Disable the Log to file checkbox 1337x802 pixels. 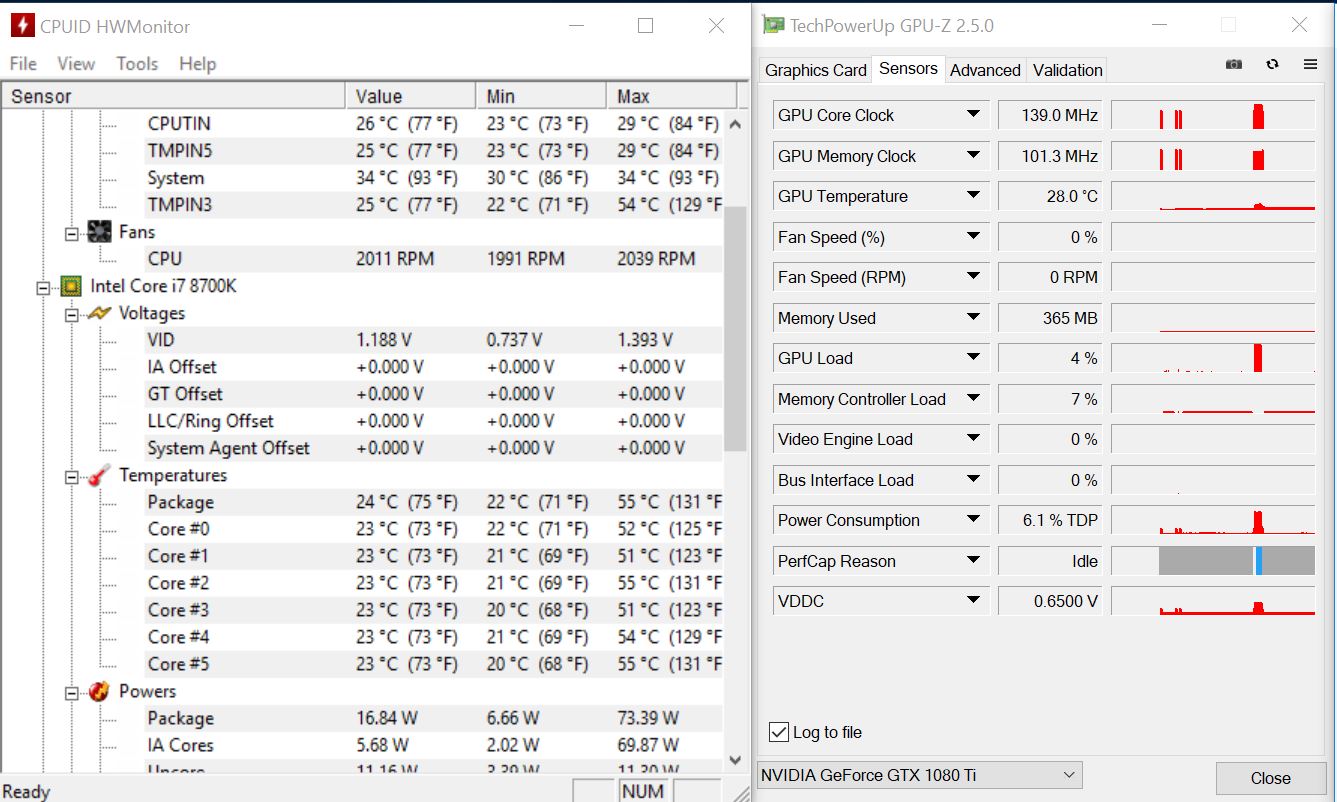(779, 732)
